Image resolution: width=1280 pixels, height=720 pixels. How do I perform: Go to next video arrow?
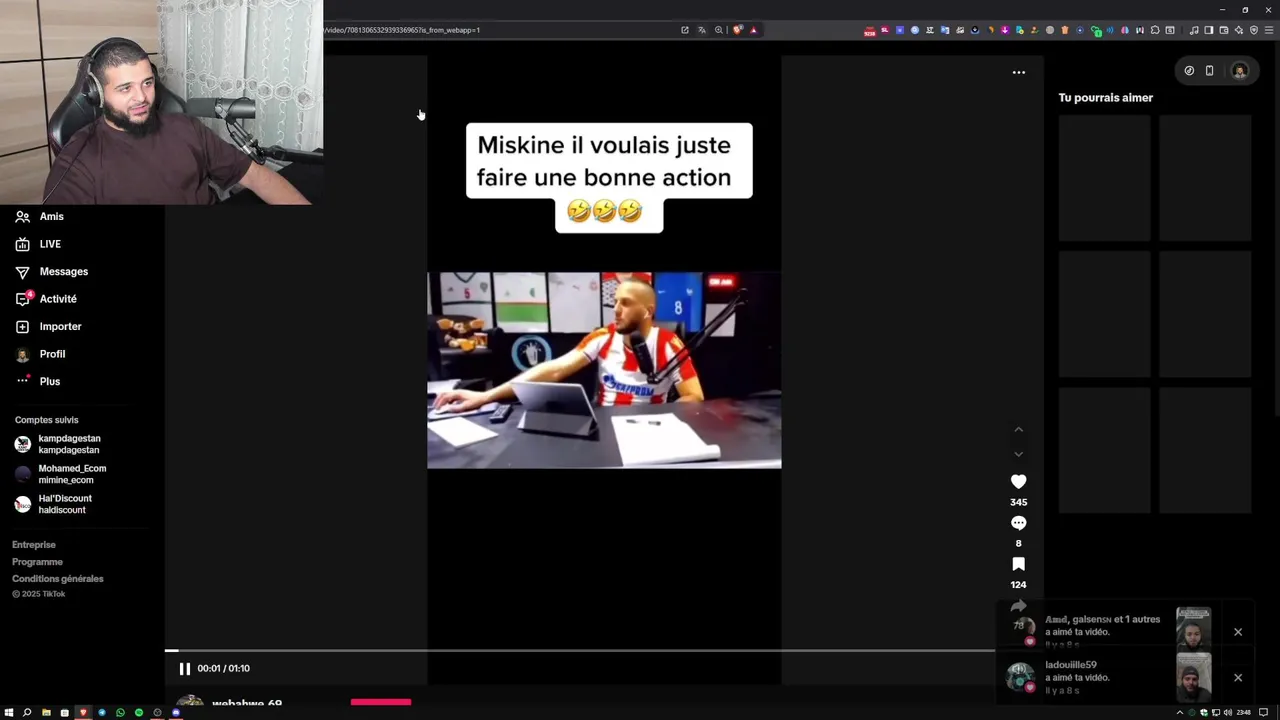(1018, 454)
